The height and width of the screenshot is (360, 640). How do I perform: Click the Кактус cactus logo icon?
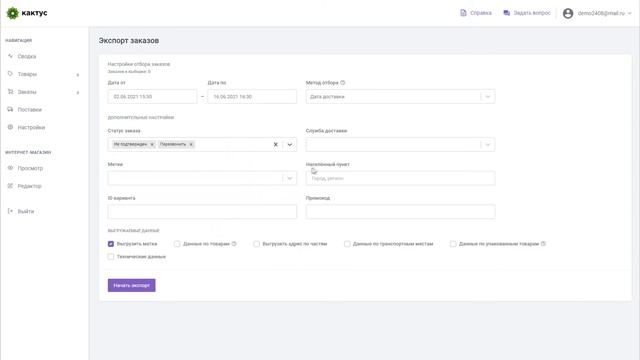[x=13, y=13]
